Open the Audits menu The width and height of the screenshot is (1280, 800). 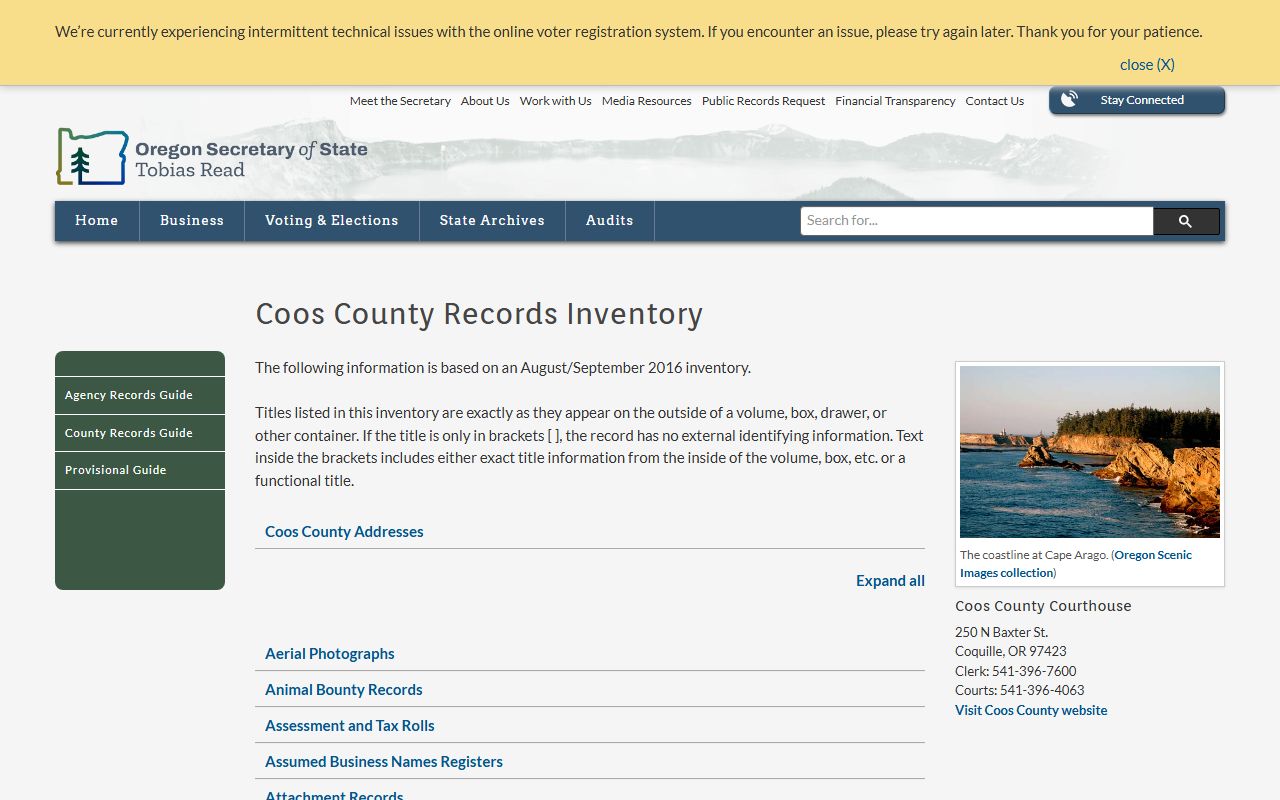[x=610, y=221]
